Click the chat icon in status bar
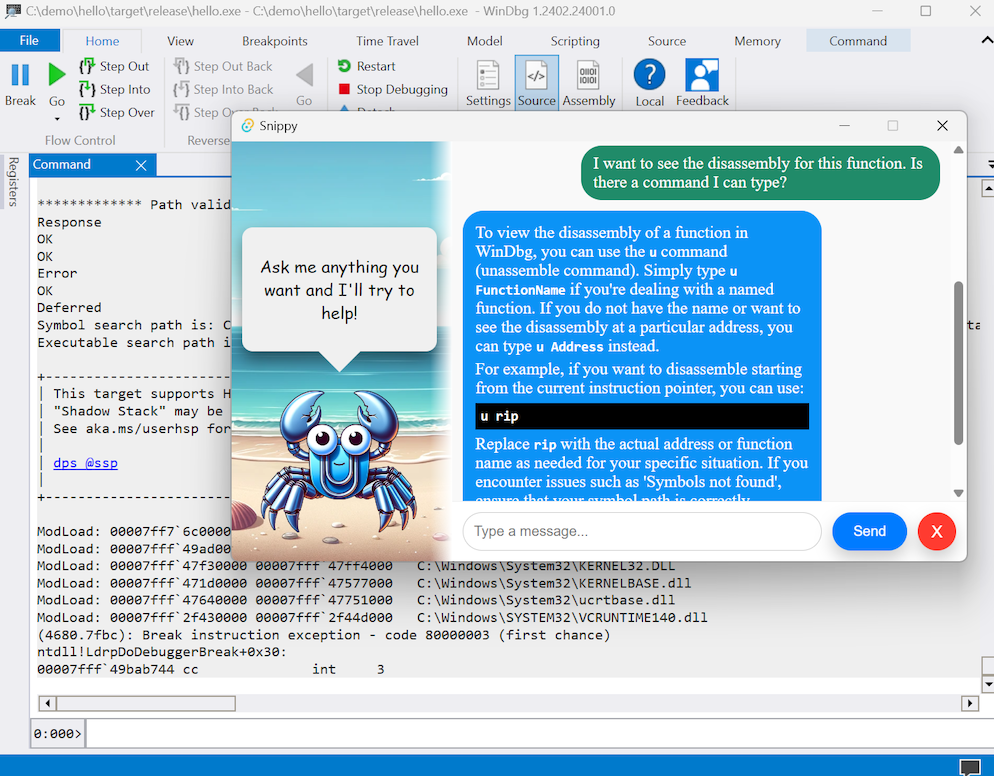The width and height of the screenshot is (994, 776). coord(969,767)
